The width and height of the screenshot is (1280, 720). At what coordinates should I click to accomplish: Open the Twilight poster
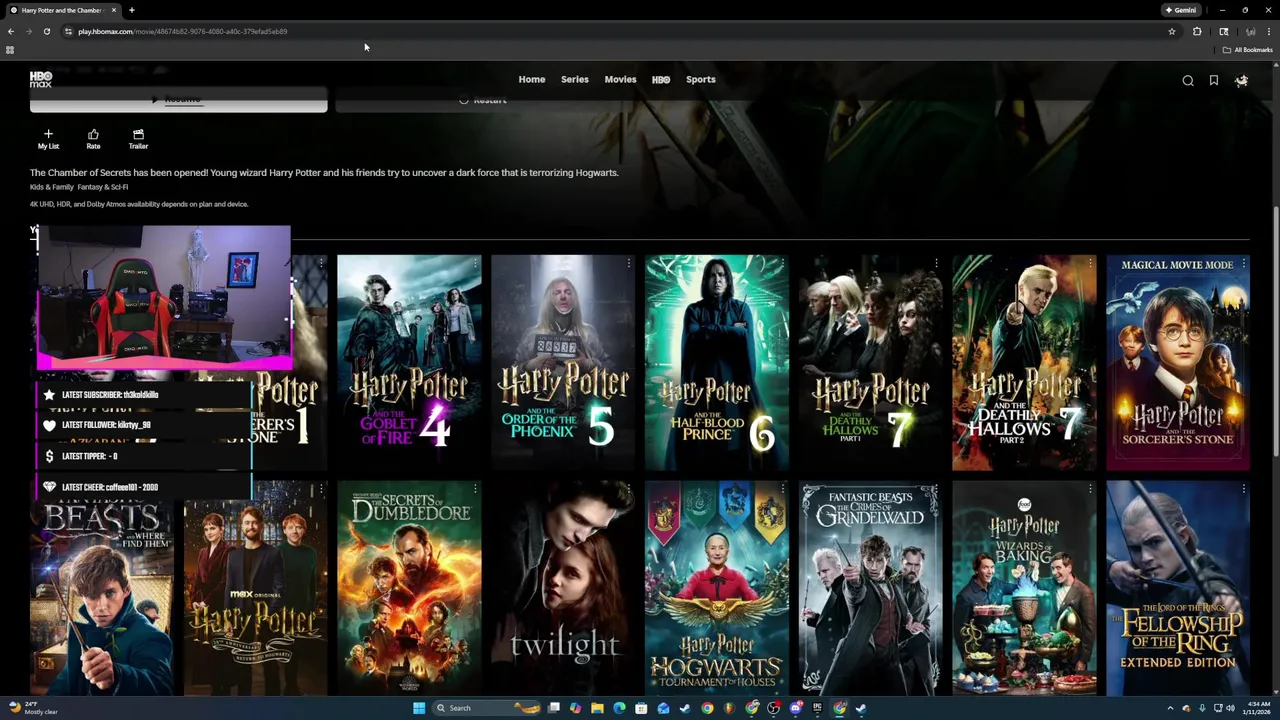pos(563,588)
